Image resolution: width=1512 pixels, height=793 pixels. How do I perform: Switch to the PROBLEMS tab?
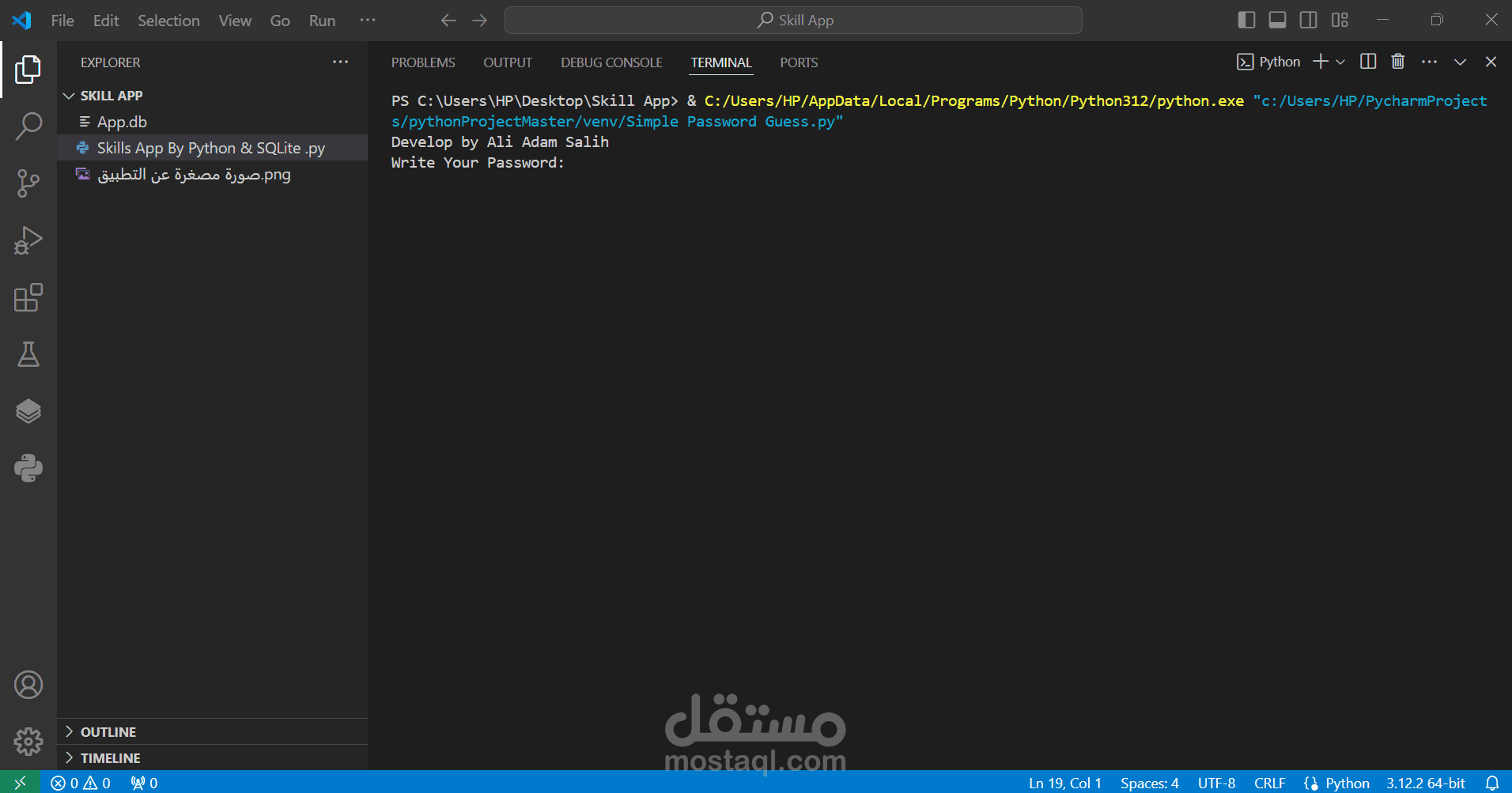tap(423, 62)
